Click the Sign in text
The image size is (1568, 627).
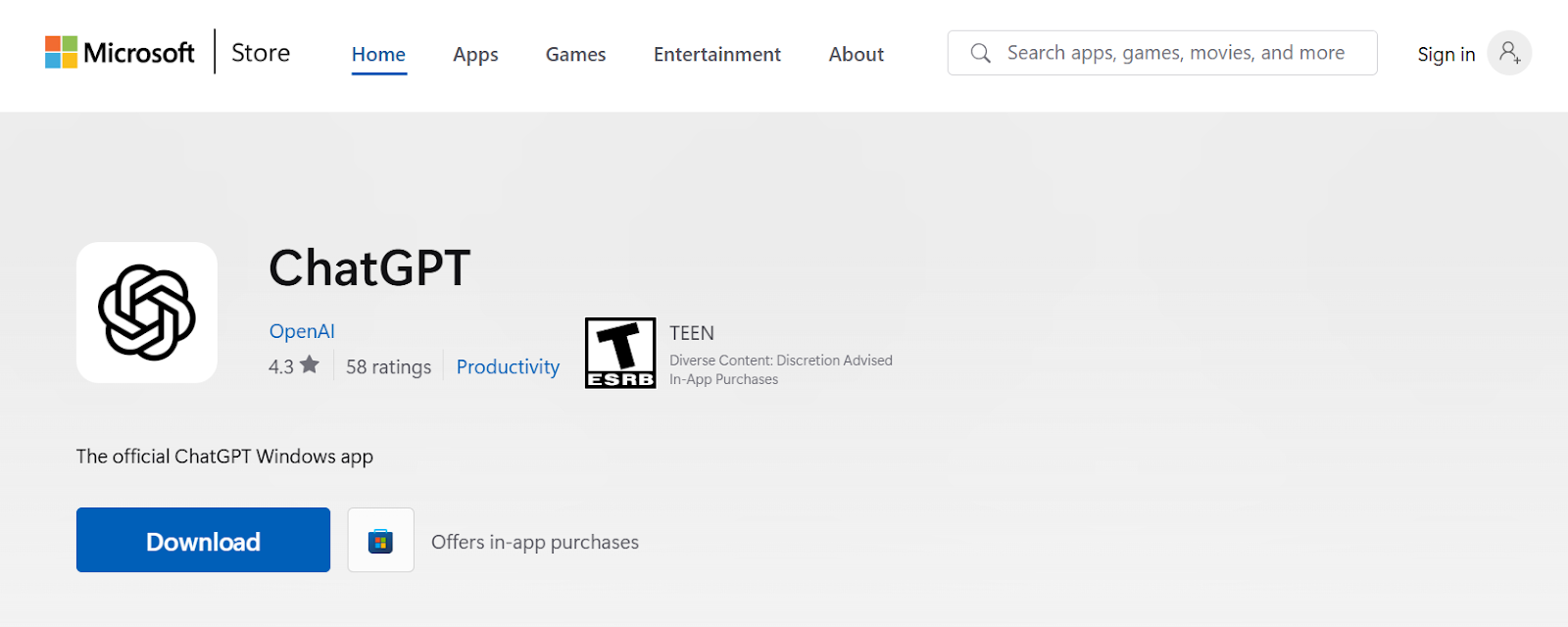[x=1445, y=55]
